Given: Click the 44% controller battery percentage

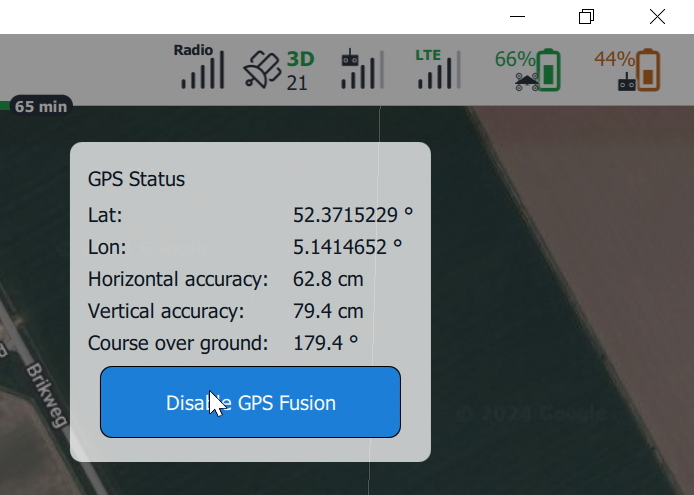Looking at the screenshot, I should pyautogui.click(x=613, y=59).
